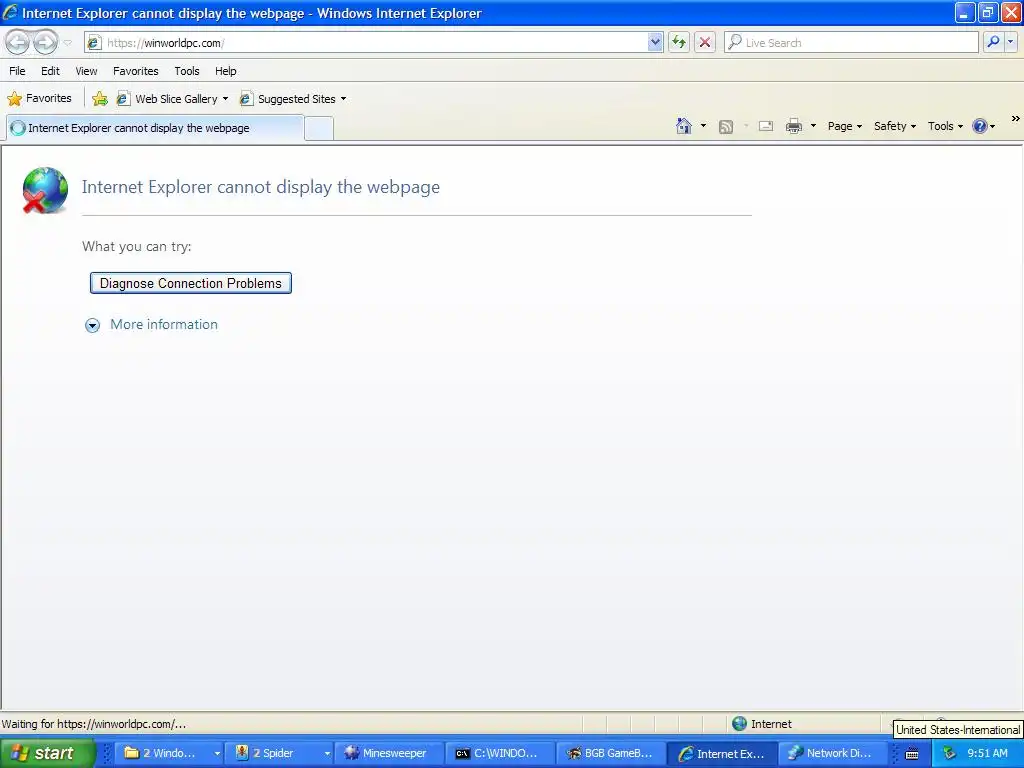
Task: Click the RSS Feeds icon
Action: [726, 127]
